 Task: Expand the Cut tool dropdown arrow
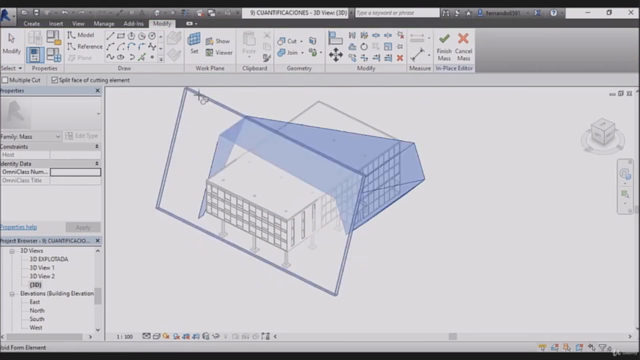[302, 41]
